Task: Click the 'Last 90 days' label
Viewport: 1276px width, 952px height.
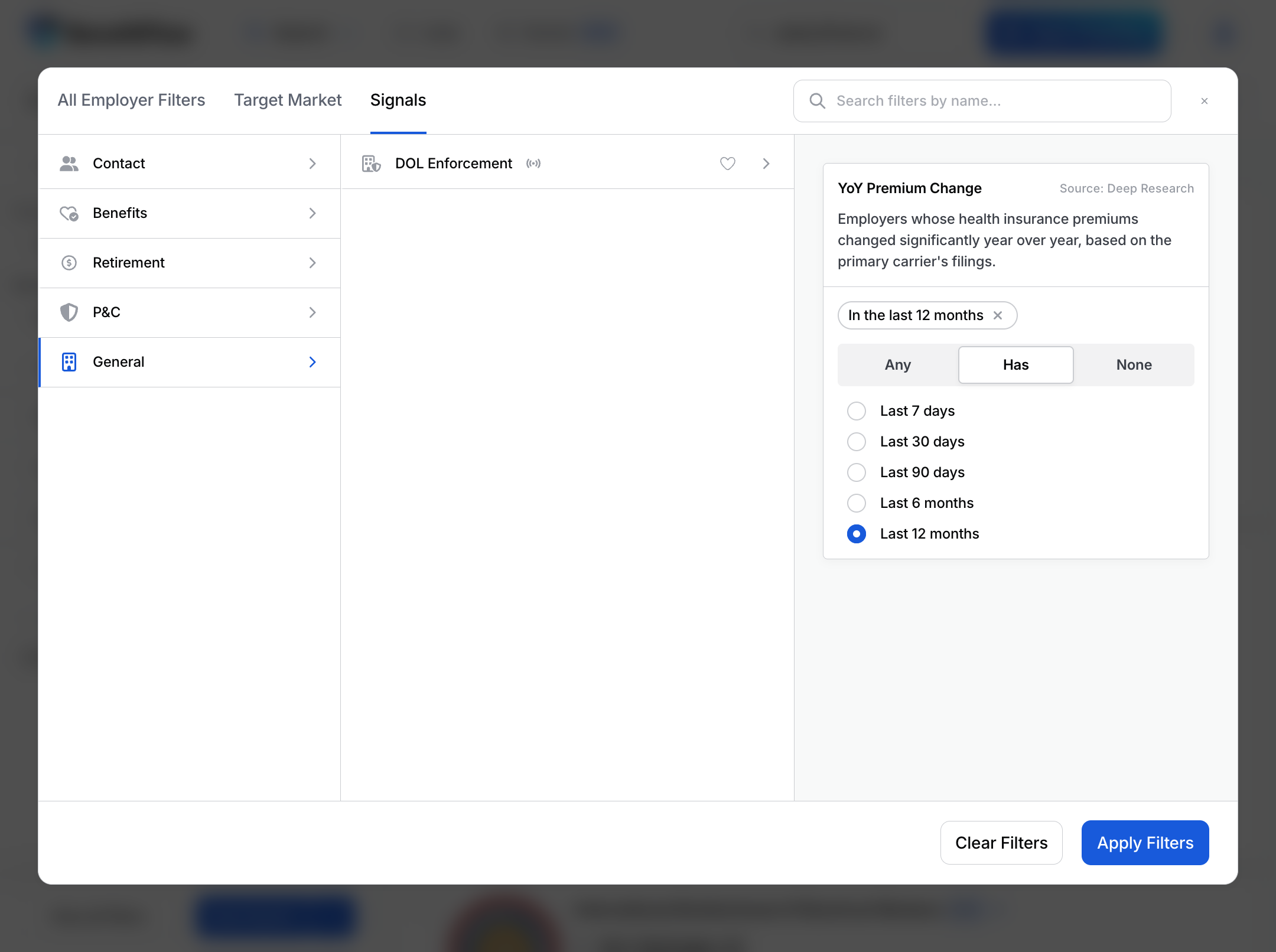Action: [922, 472]
